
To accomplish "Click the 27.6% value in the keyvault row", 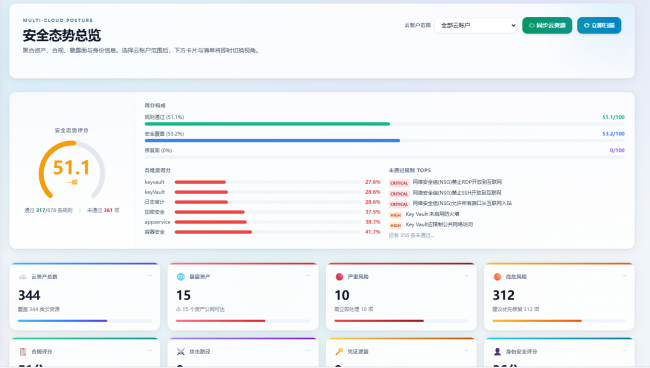I will (373, 182).
